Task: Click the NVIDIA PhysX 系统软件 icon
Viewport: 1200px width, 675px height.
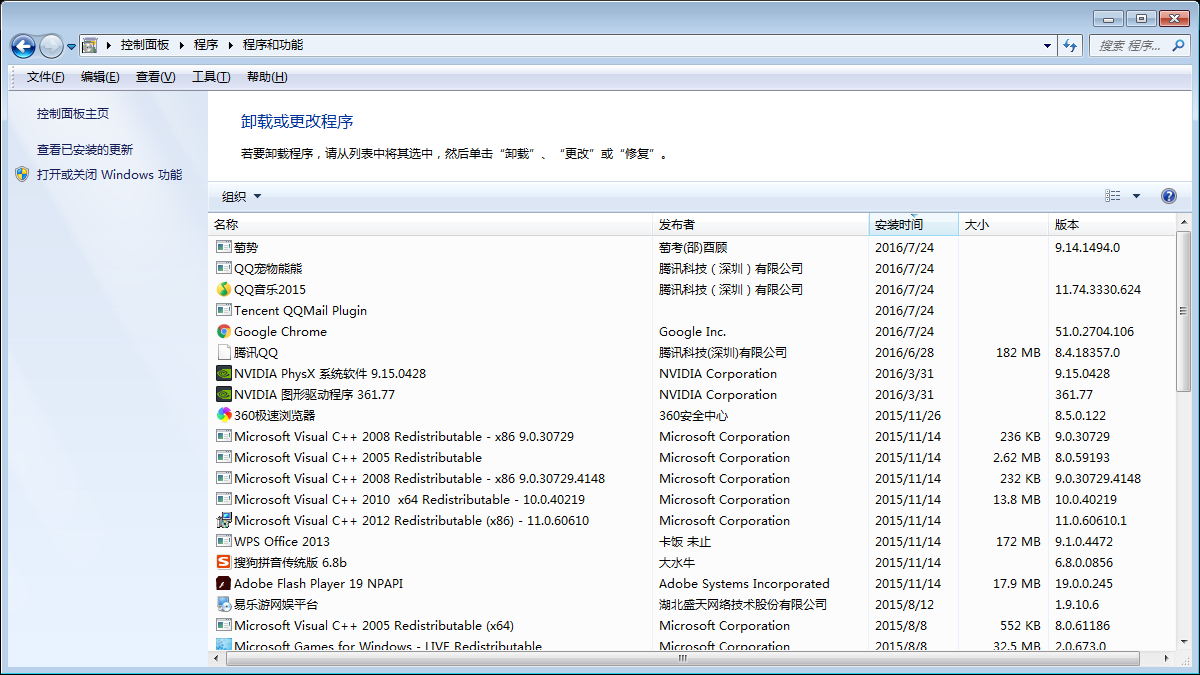Action: point(224,374)
